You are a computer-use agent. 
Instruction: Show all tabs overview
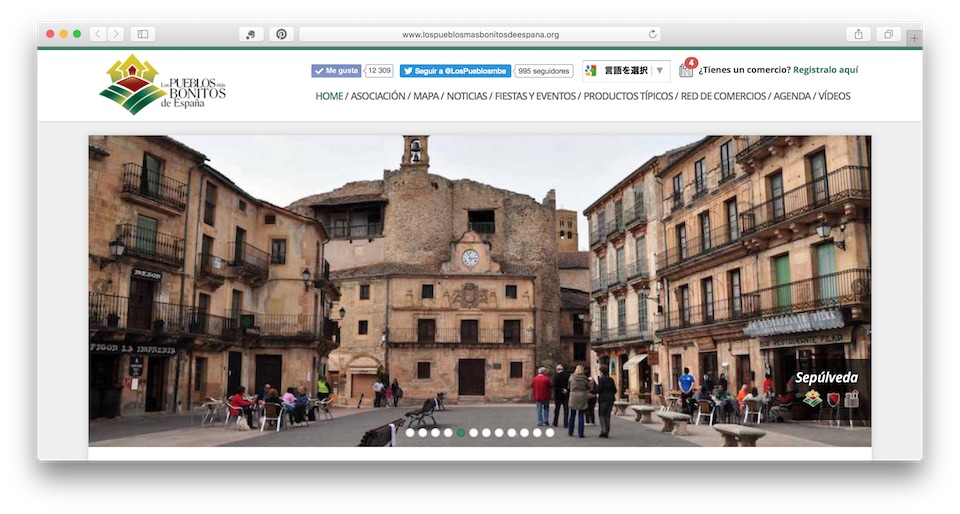tap(888, 34)
